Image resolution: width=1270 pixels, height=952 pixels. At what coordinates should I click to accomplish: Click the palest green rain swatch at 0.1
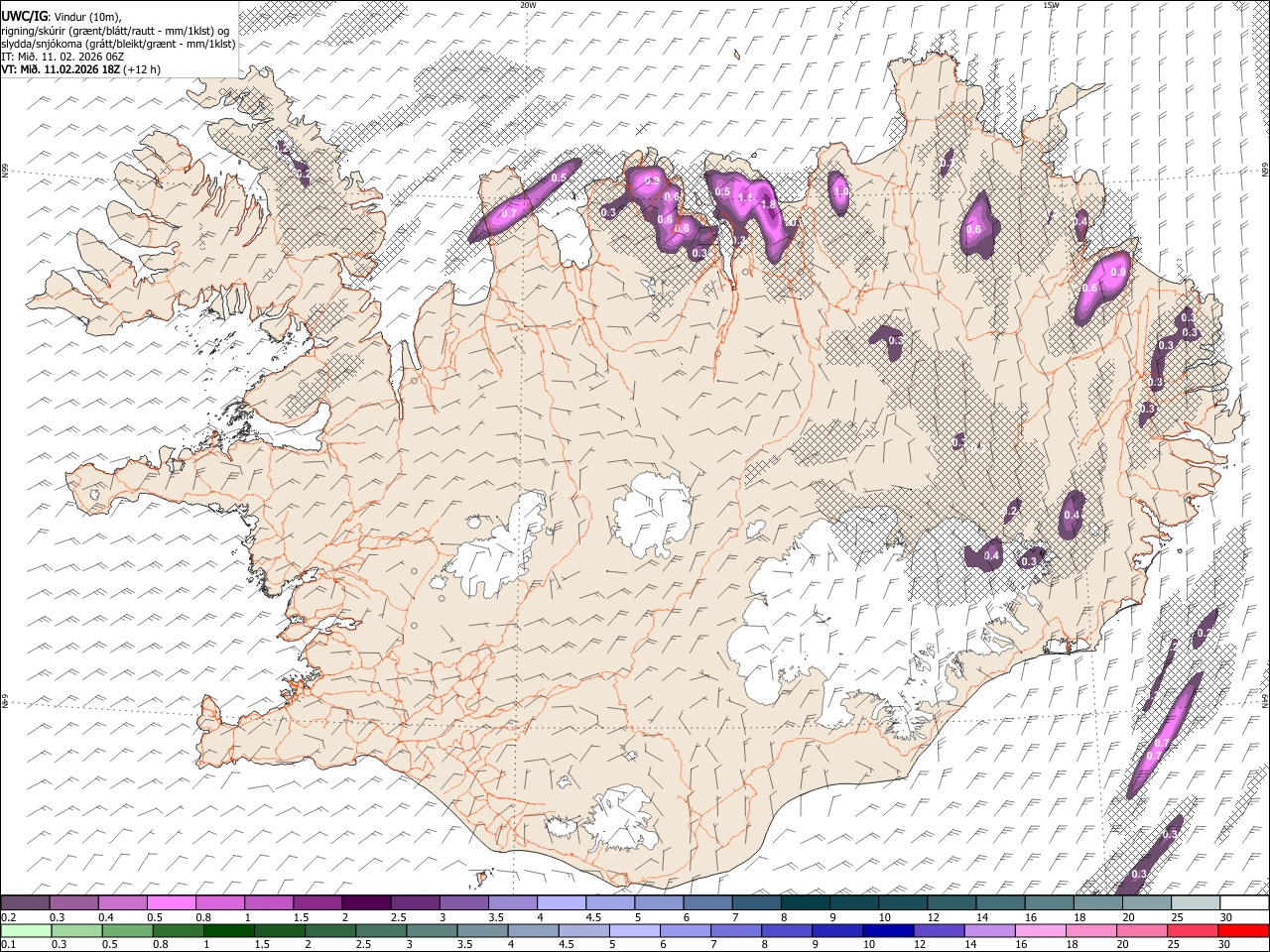(26, 931)
